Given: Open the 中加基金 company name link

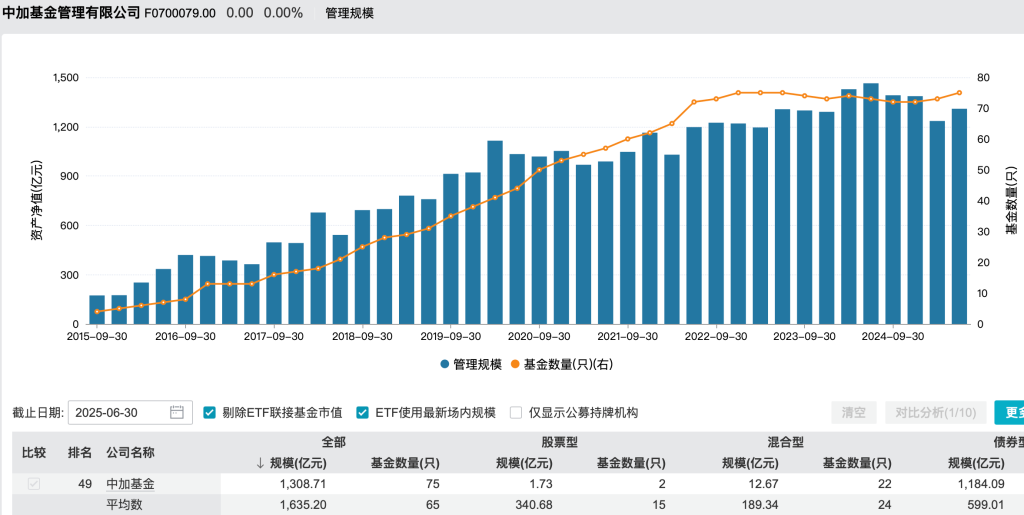Looking at the screenshot, I should (x=131, y=484).
